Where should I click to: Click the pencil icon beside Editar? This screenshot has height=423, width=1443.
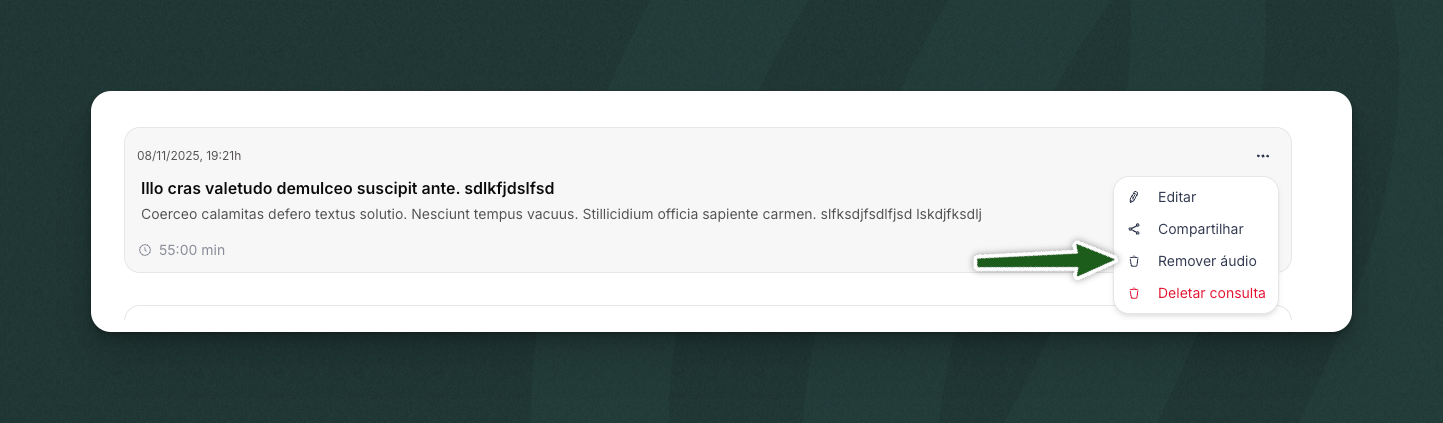pos(1134,197)
